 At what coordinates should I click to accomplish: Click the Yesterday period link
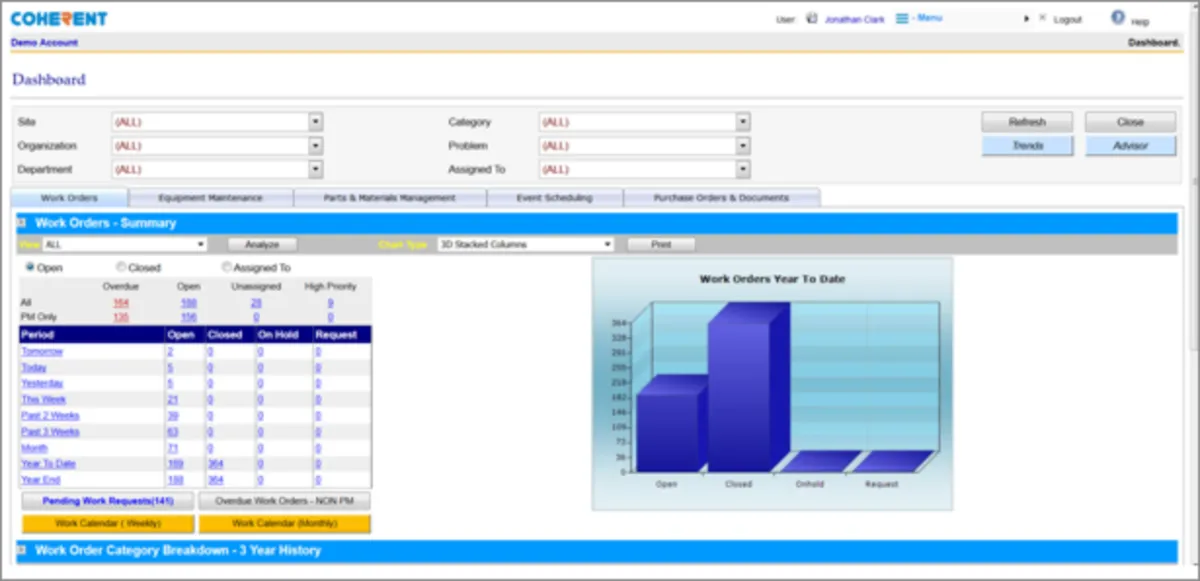click(42, 384)
